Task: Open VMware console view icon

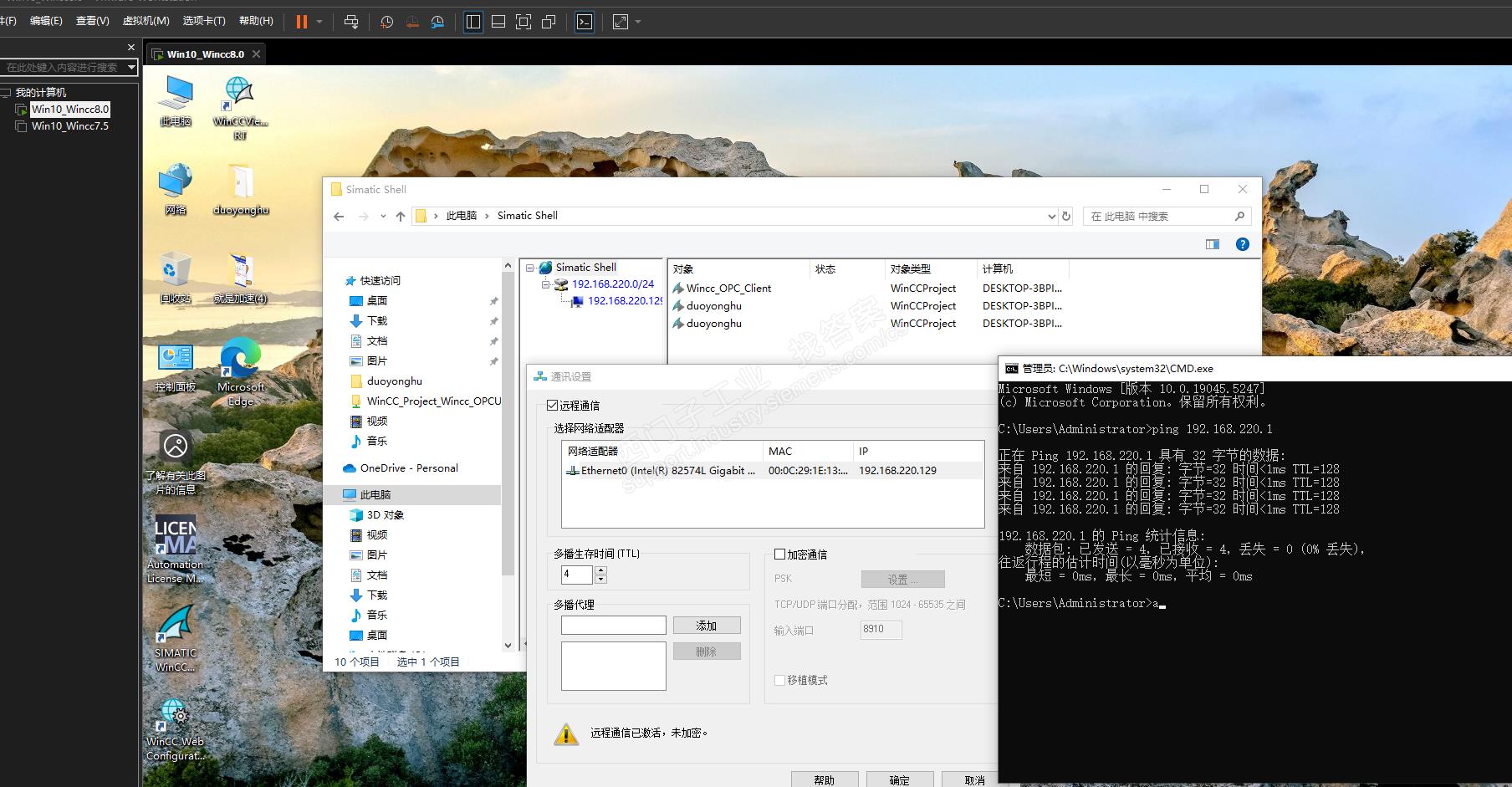Action: (x=585, y=22)
